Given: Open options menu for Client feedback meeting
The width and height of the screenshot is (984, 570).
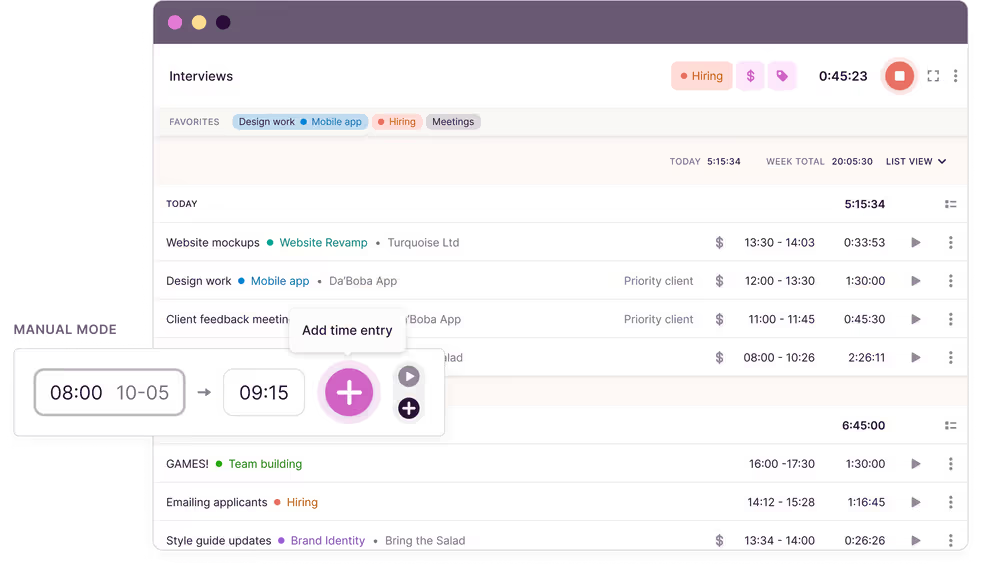Looking at the screenshot, I should pyautogui.click(x=950, y=319).
